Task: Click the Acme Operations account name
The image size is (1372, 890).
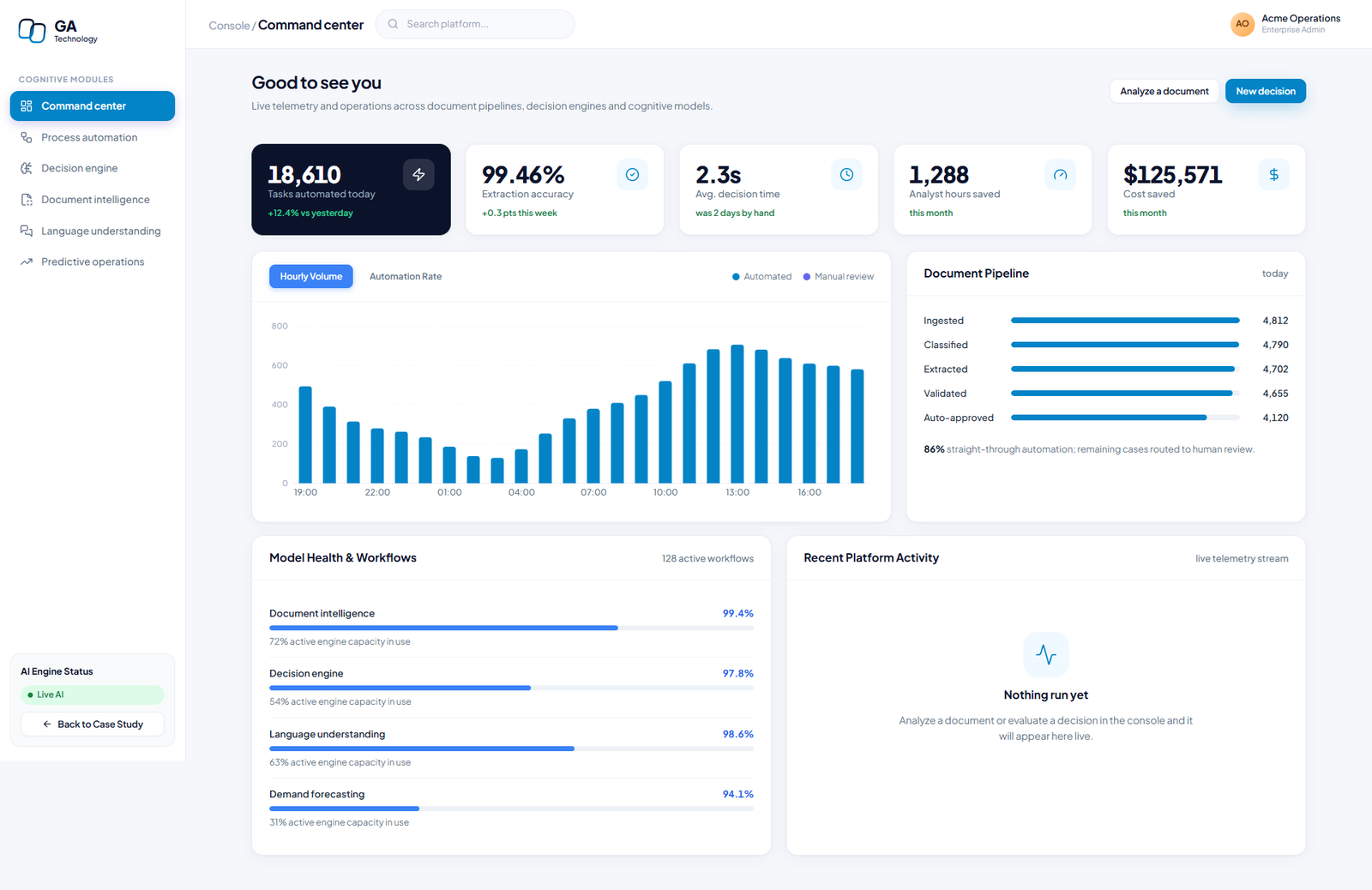Action: click(x=1301, y=18)
